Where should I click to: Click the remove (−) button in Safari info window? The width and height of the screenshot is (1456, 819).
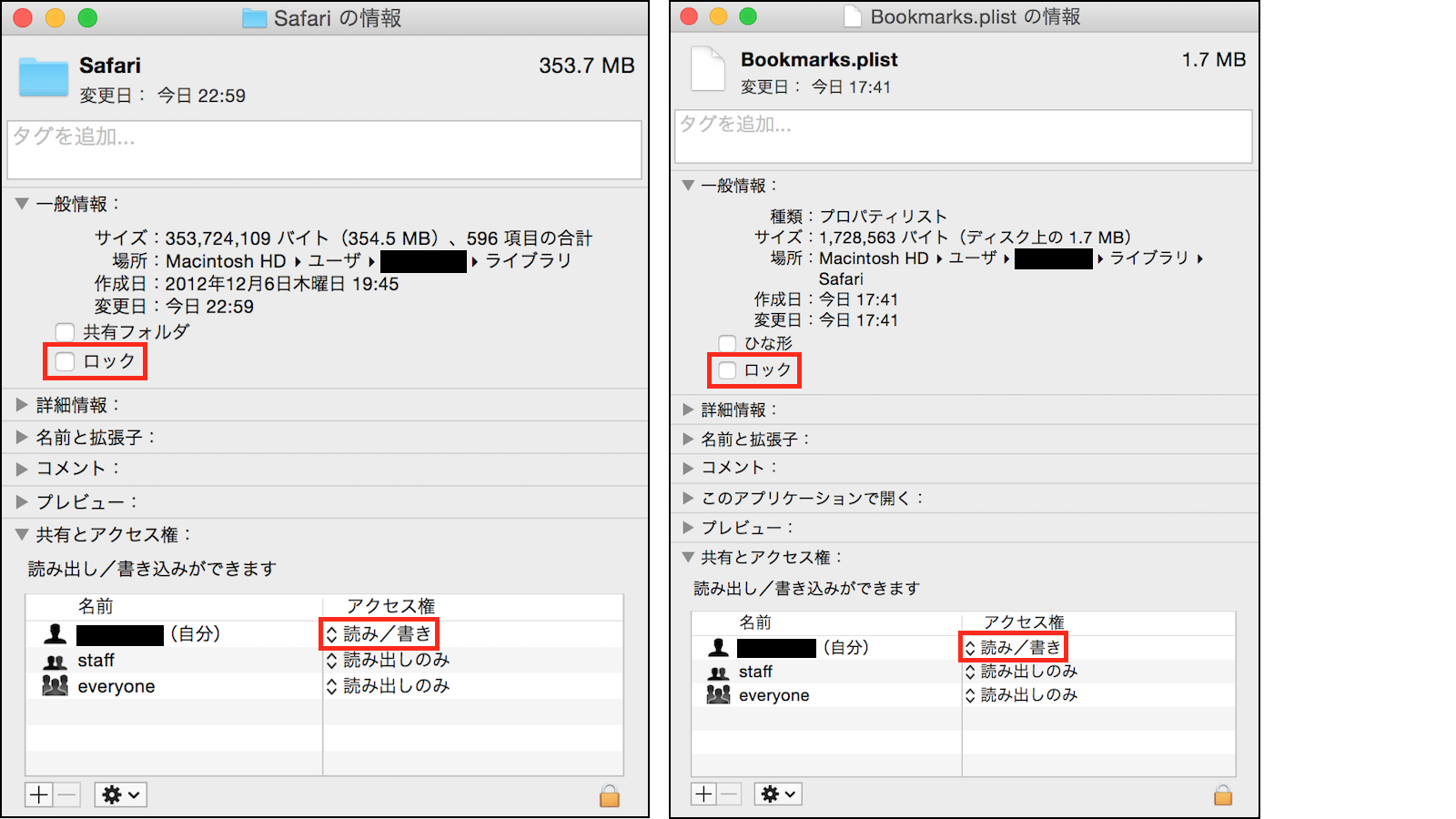click(x=67, y=794)
